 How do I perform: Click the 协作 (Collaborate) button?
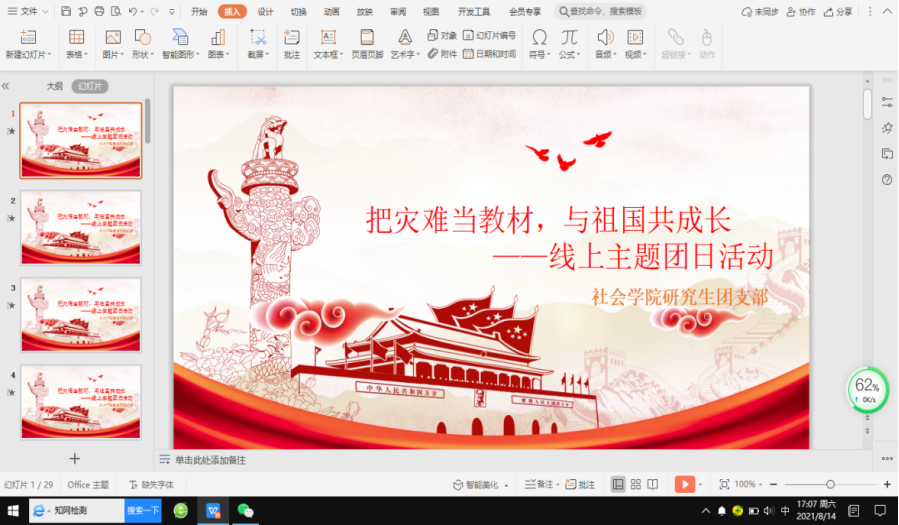click(x=800, y=11)
